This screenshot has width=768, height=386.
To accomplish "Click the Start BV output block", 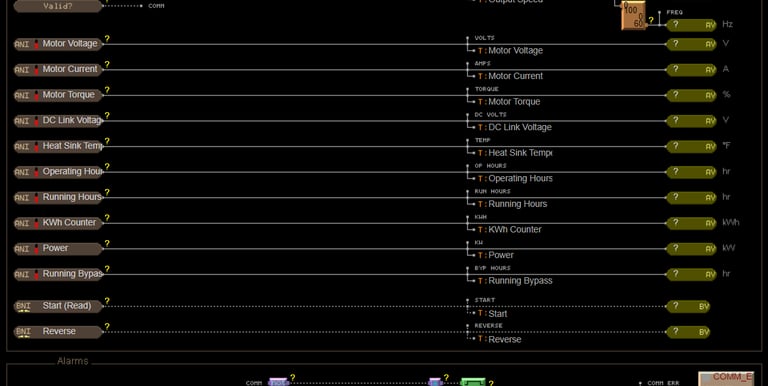I will [x=688, y=306].
